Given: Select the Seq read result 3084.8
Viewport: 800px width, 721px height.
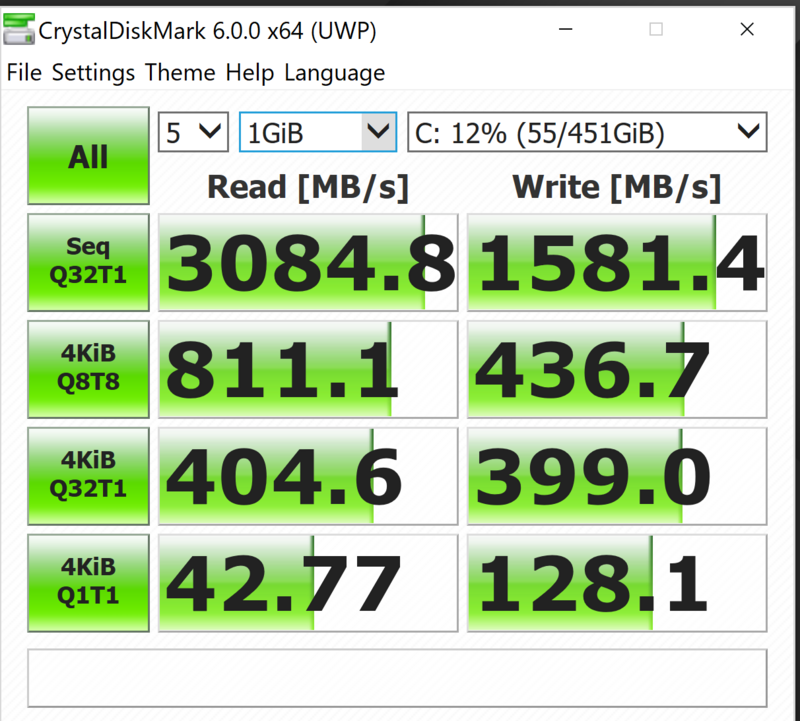Looking at the screenshot, I should point(308,262).
